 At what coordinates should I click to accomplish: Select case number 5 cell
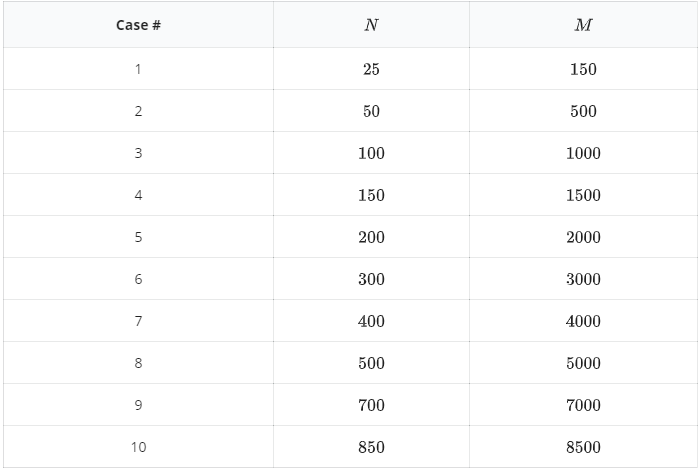click(138, 237)
